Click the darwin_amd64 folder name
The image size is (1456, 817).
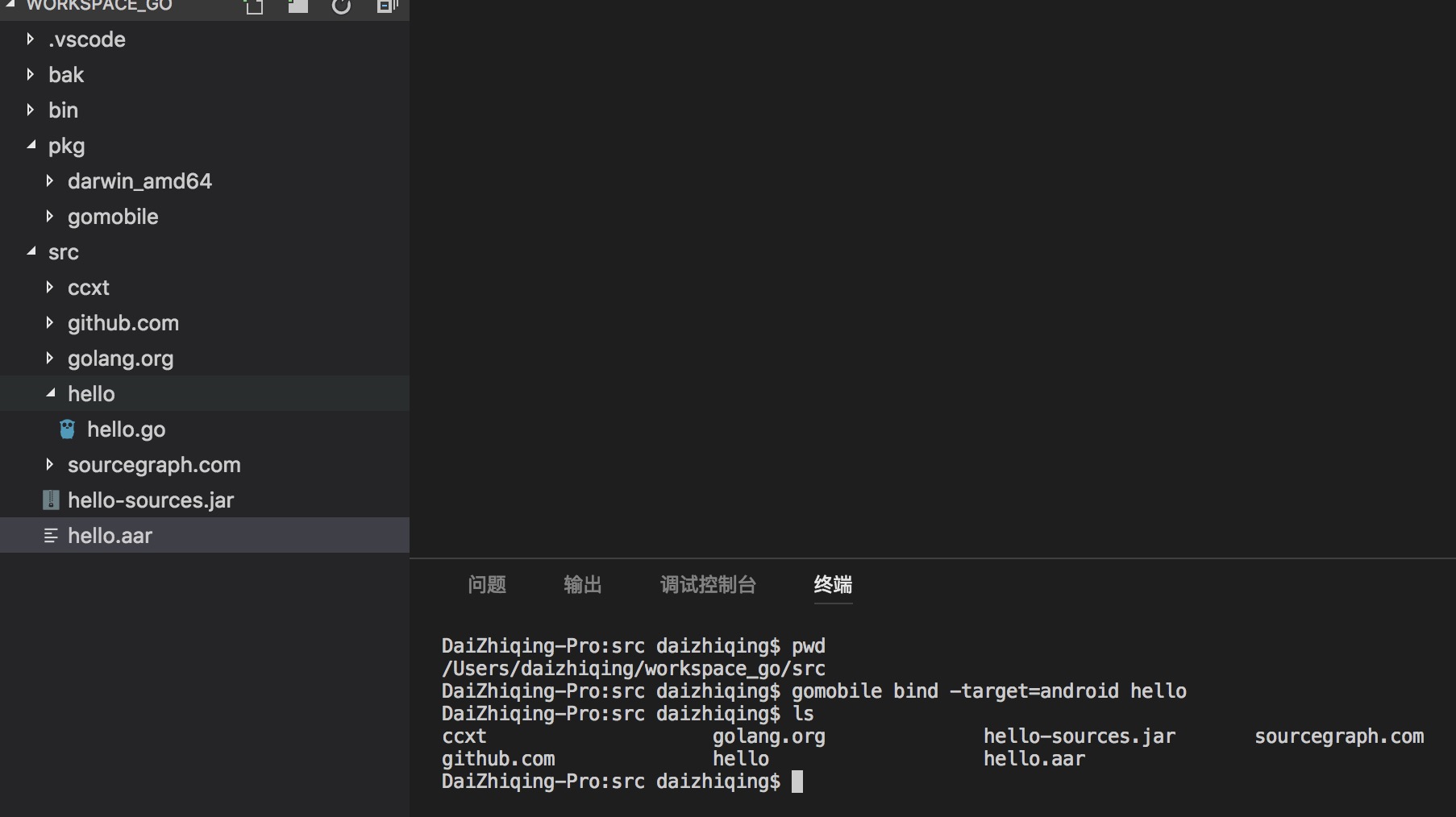(x=139, y=181)
